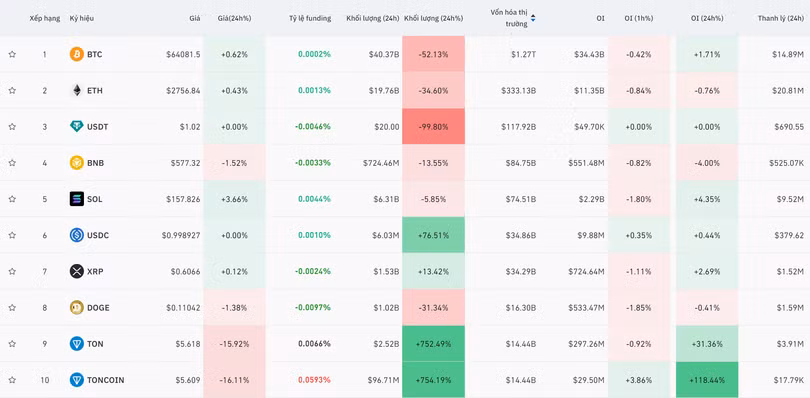
Task: Open the DOGE symbol link
Action: [x=98, y=308]
